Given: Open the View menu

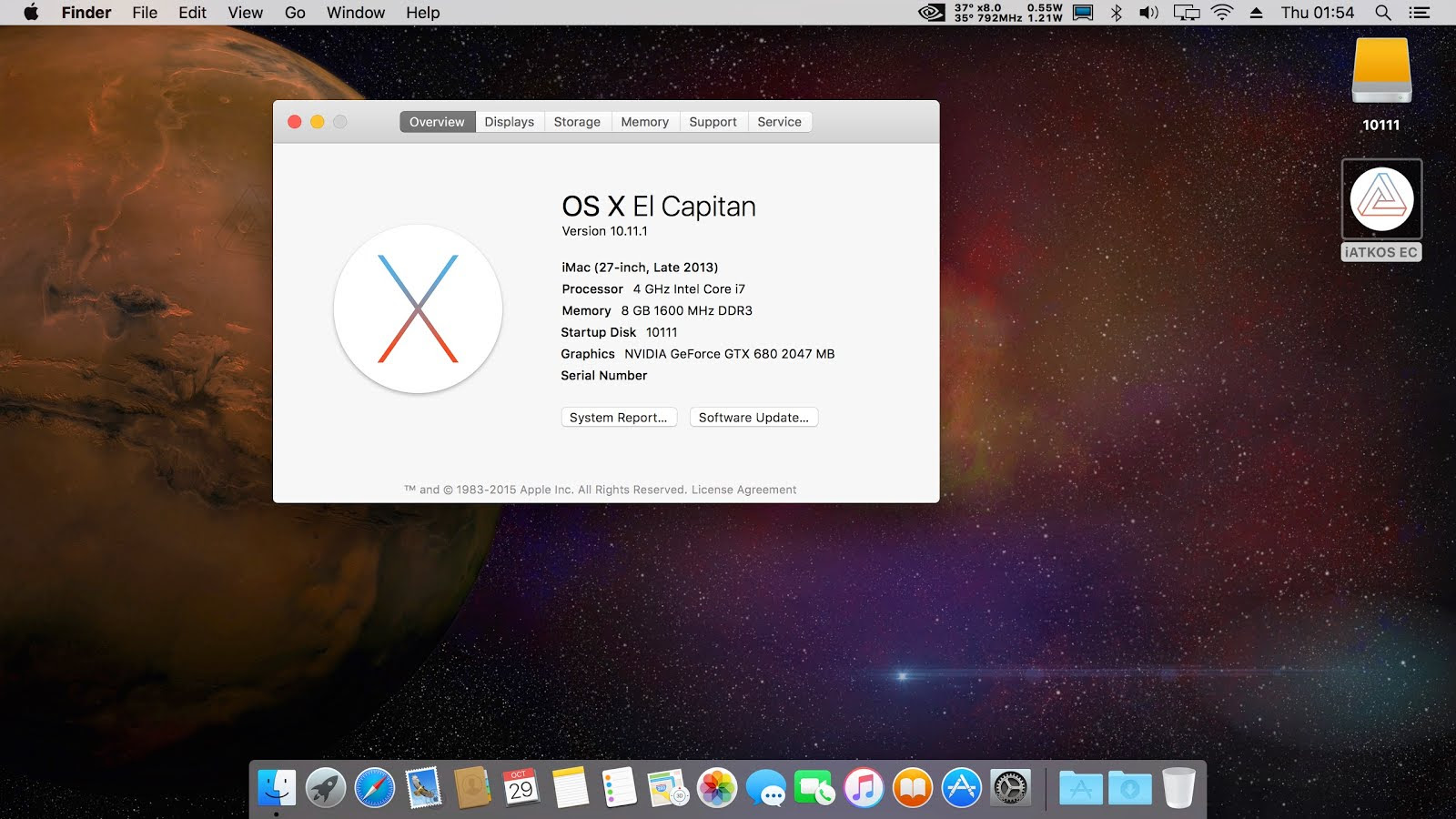Looking at the screenshot, I should [246, 13].
